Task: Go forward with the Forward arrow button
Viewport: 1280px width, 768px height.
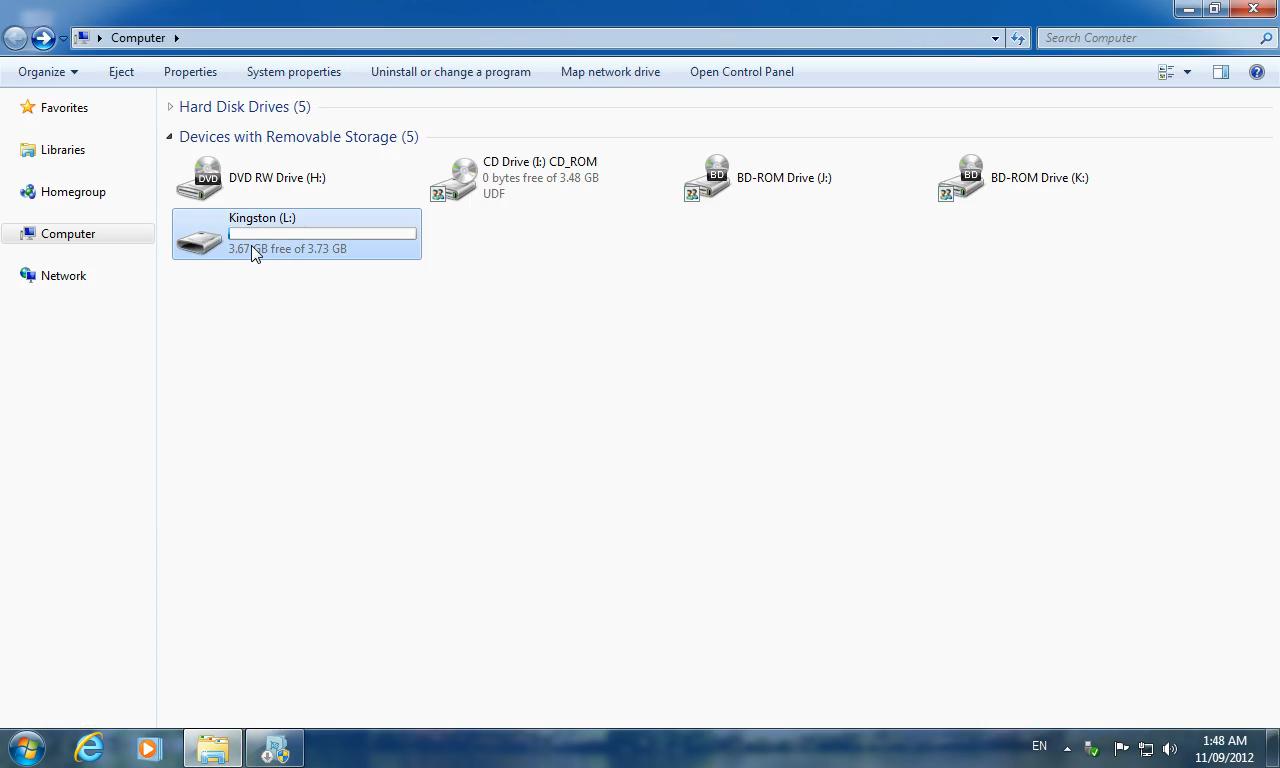Action: [x=43, y=38]
